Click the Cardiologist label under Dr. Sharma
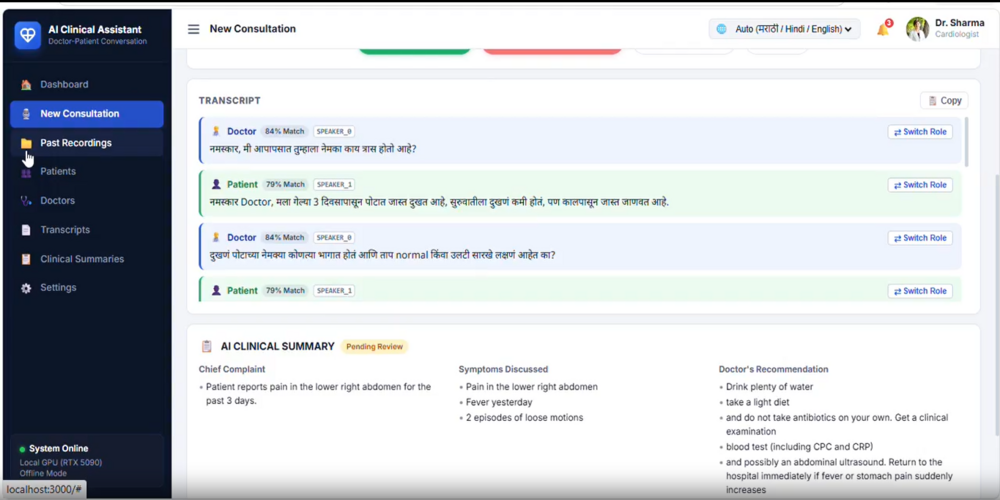 [x=957, y=34]
